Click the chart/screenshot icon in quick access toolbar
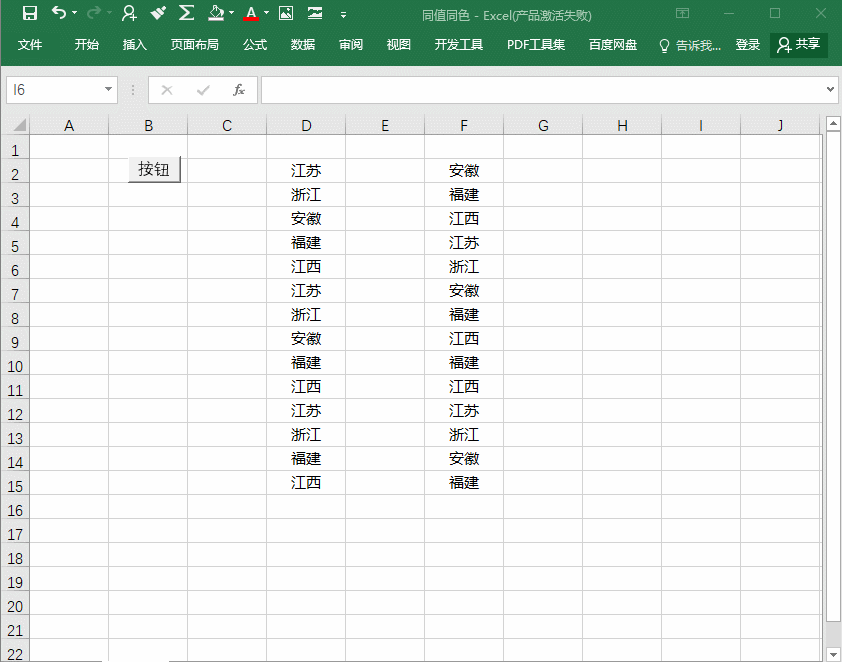Image resolution: width=842 pixels, height=662 pixels. pos(315,13)
